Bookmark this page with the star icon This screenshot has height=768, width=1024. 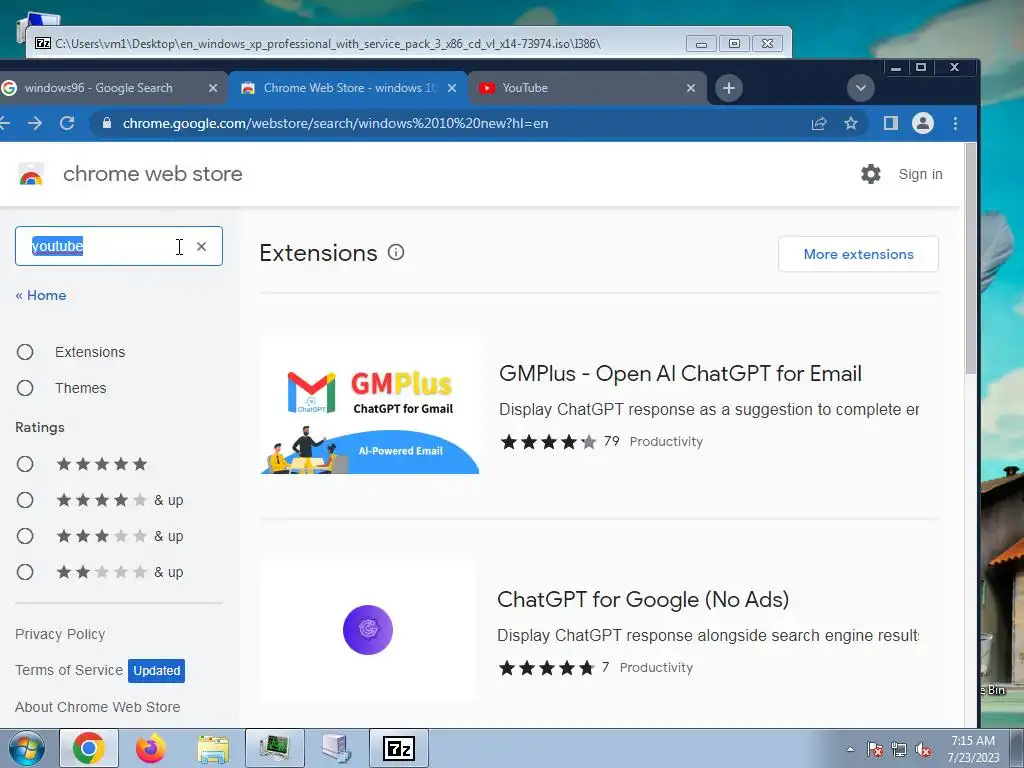click(x=851, y=123)
